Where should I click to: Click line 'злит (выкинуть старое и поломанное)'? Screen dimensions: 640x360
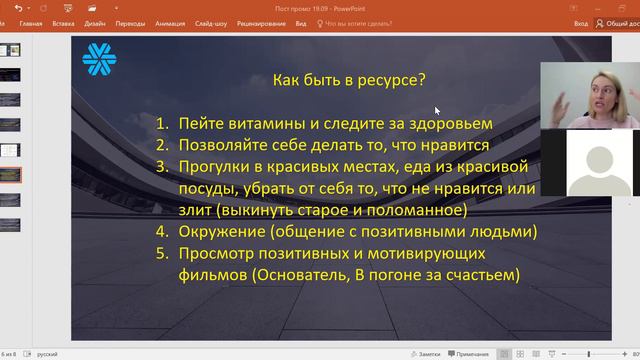pyautogui.click(x=323, y=210)
